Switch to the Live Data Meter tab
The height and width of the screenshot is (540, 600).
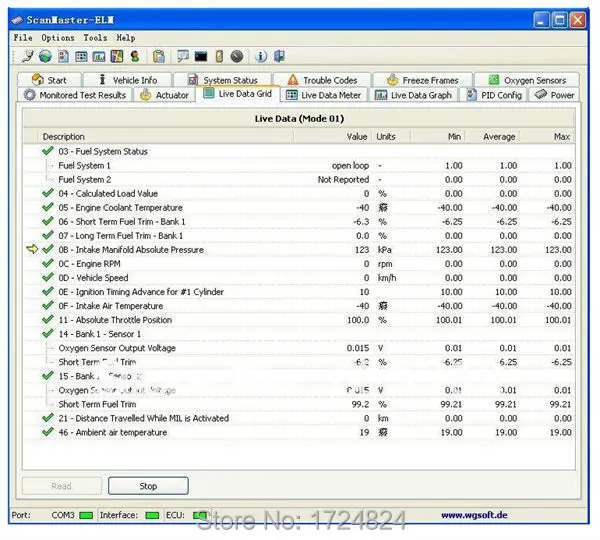(324, 95)
